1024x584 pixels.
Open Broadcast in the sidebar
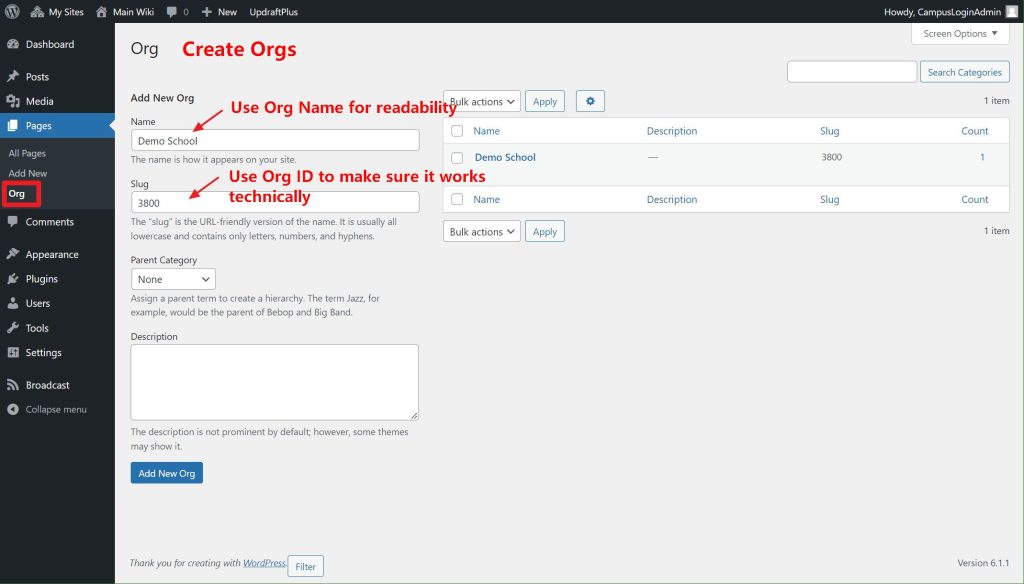47,385
